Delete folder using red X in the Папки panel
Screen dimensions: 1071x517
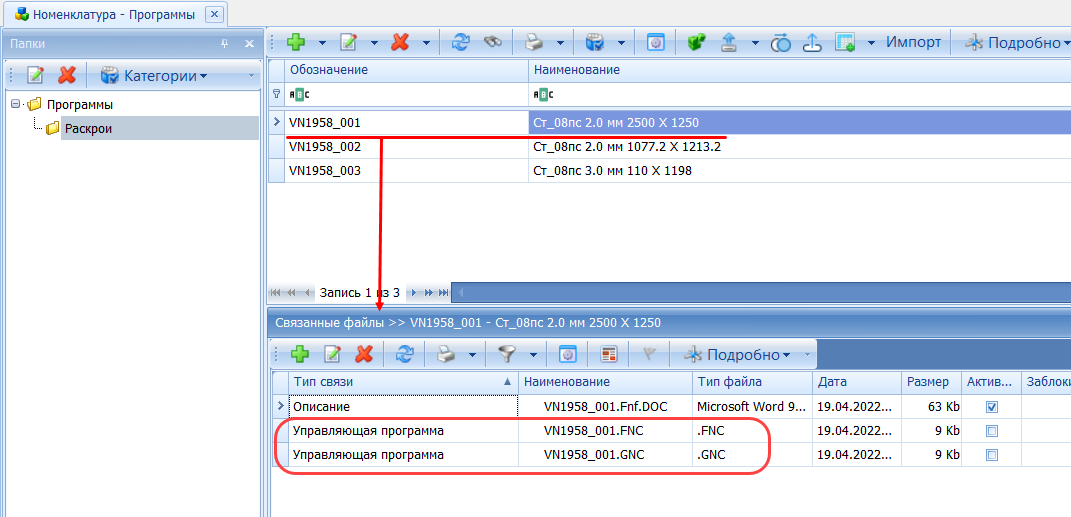pyautogui.click(x=67, y=76)
